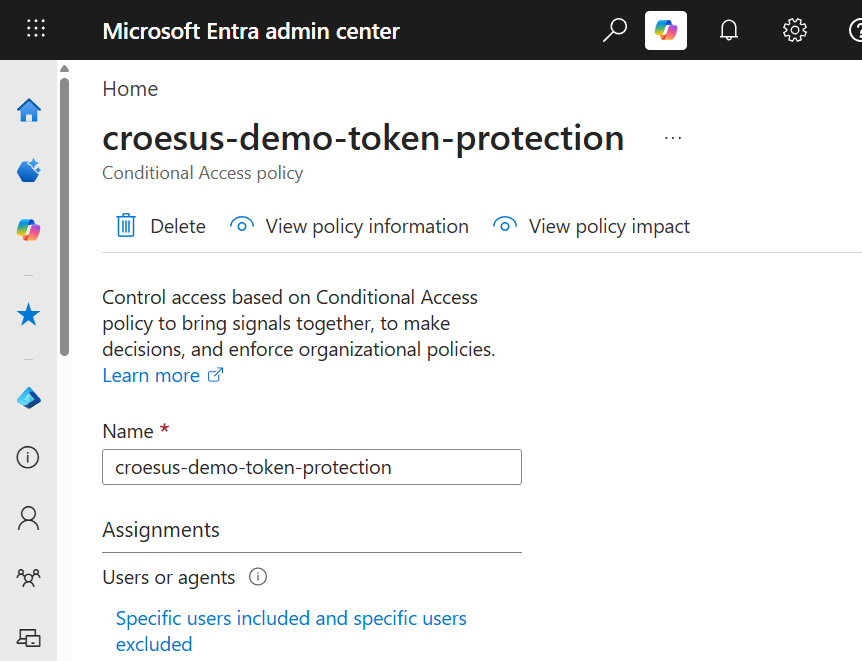Open the Entra ID diamond sidebar icon
862x661 pixels.
pyautogui.click(x=29, y=398)
